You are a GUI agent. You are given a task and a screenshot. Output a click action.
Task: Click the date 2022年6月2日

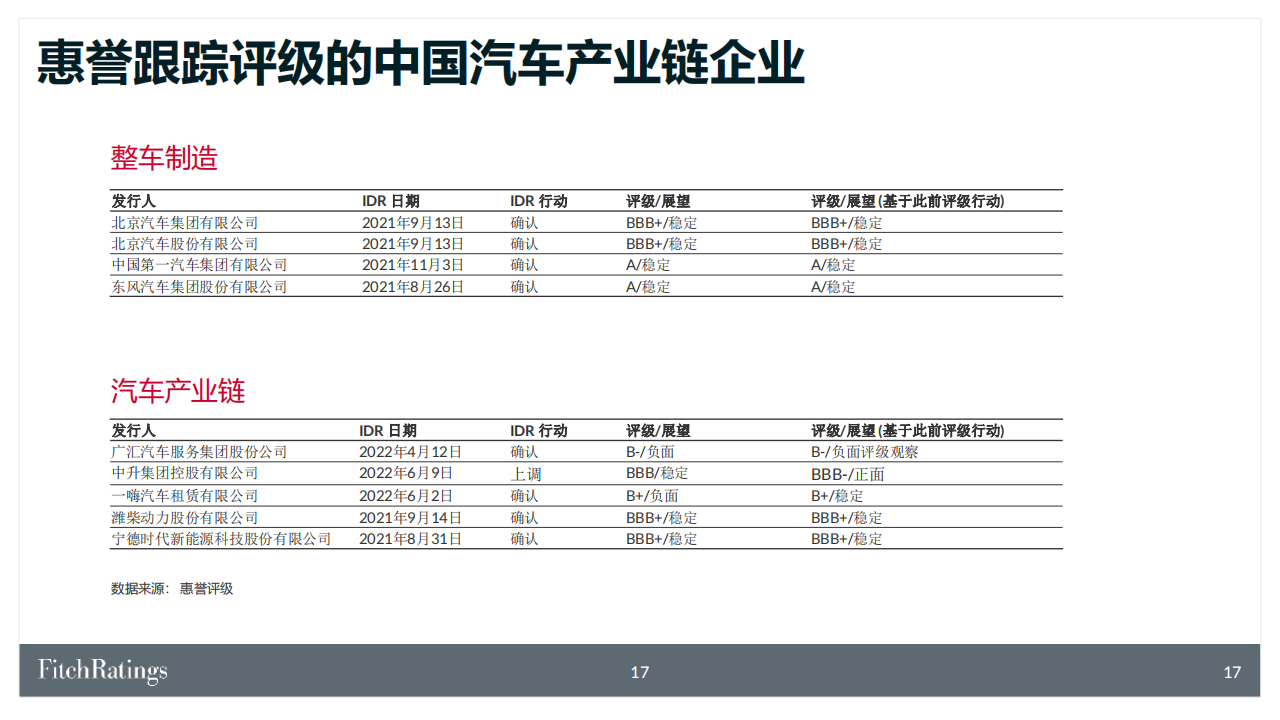coord(406,496)
